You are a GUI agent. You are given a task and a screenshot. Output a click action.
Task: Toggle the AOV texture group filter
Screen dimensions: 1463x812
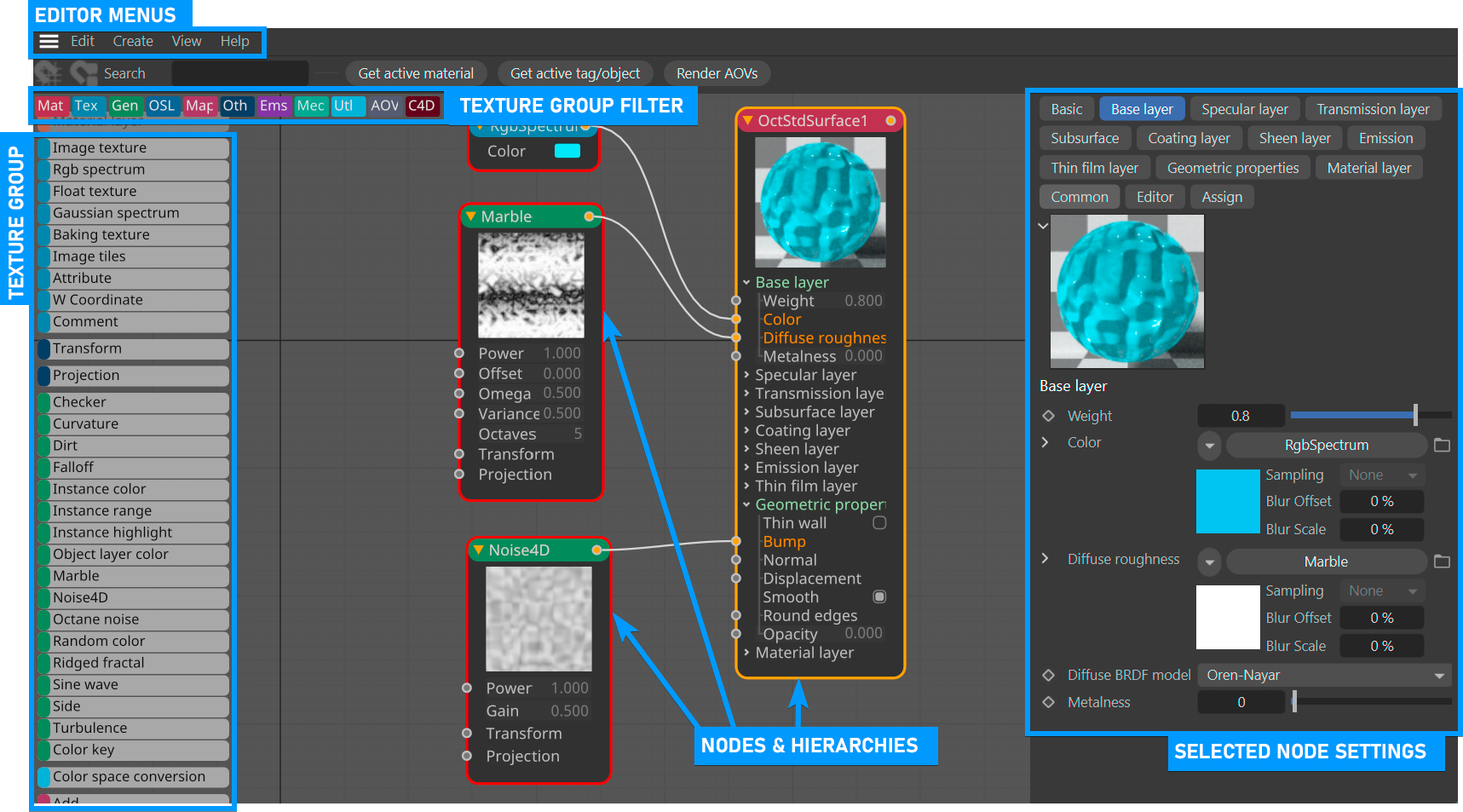pyautogui.click(x=384, y=106)
